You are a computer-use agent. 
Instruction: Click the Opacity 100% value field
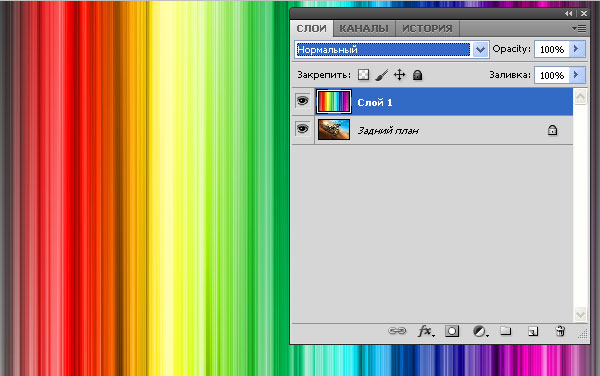coord(552,49)
